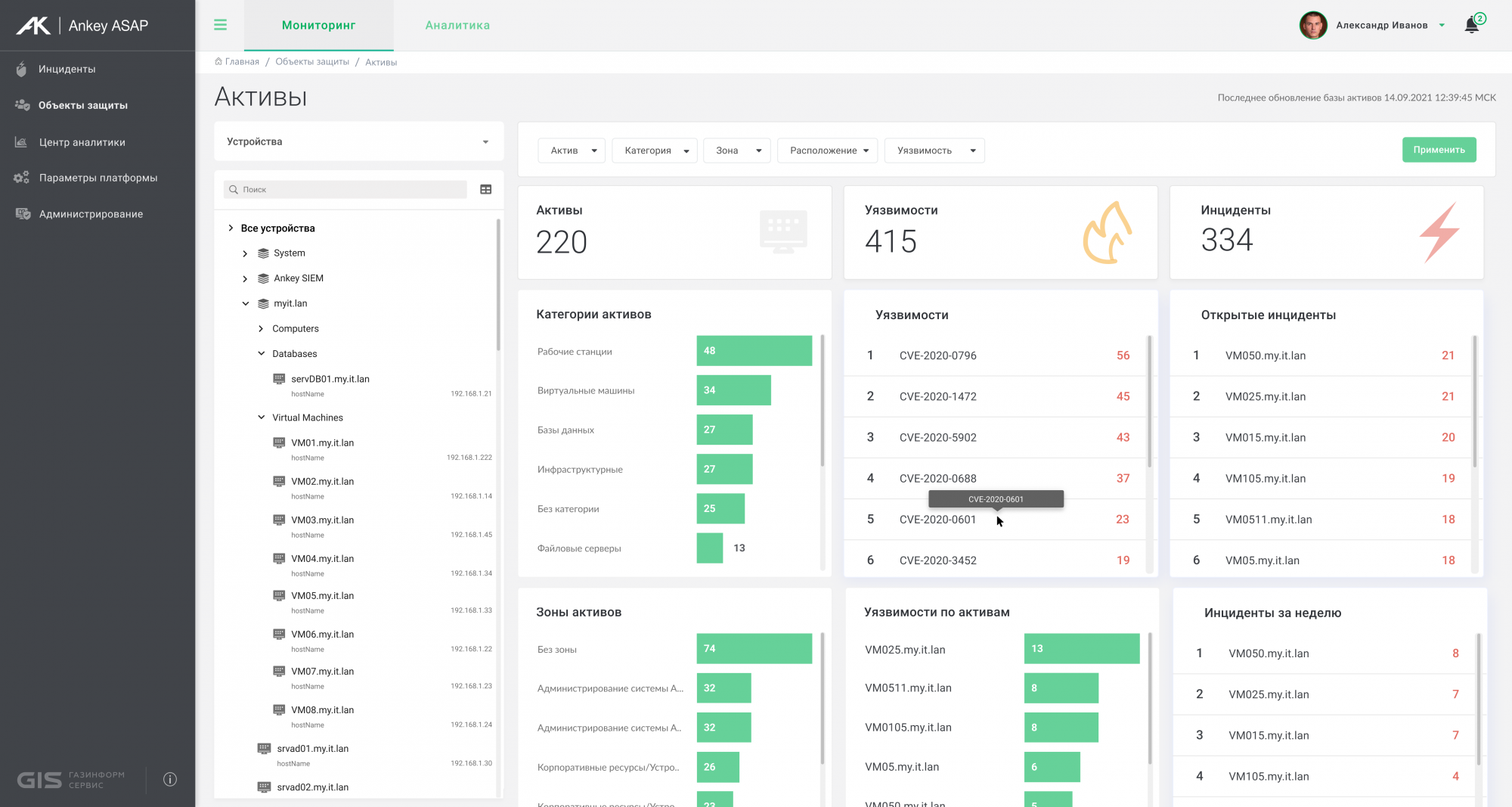Screen dimensions: 1512x807
Task: Expand the System tree node
Action: 245,253
